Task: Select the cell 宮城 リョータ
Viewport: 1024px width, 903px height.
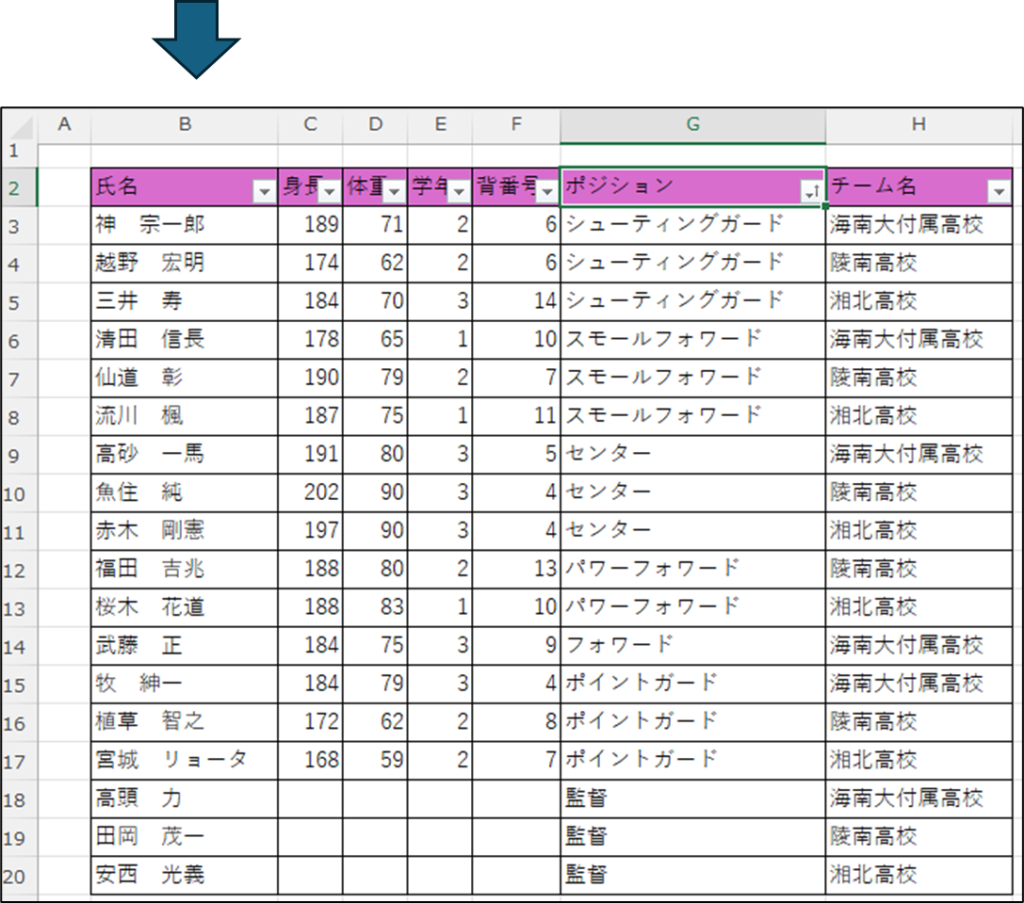Action: (x=185, y=760)
